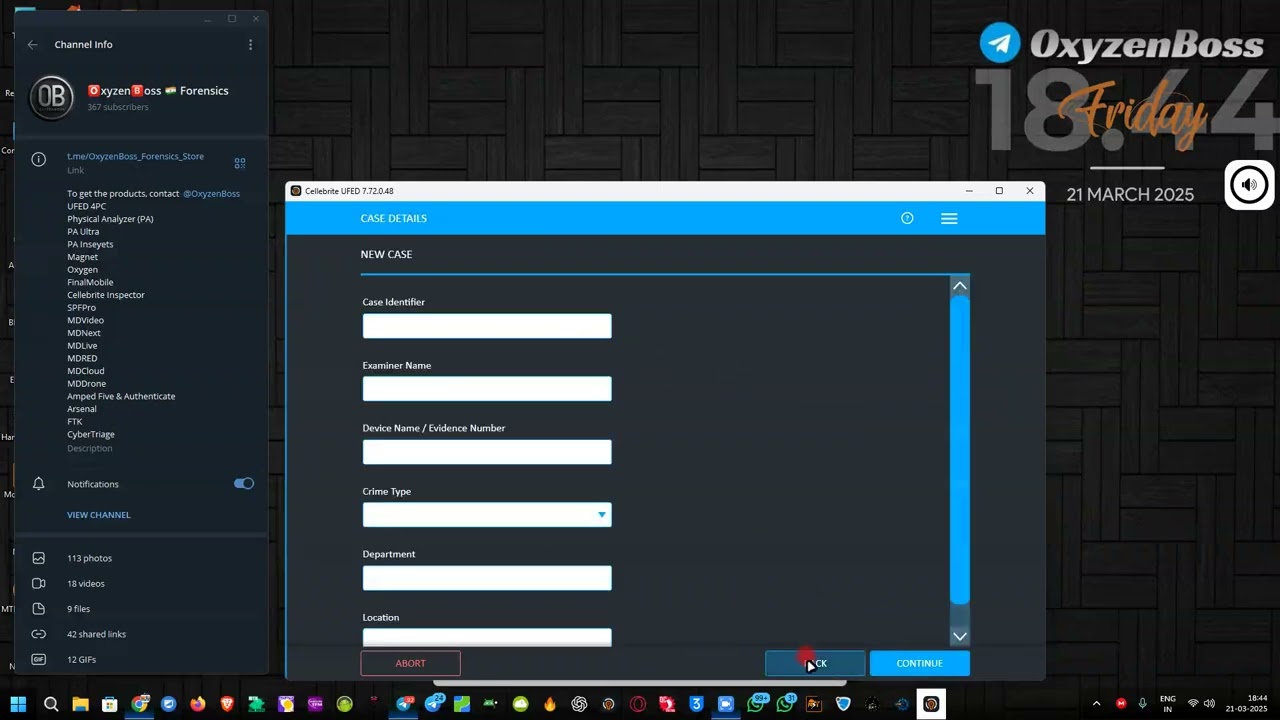Viewport: 1280px width, 720px height.
Task: Open Google Chrome from the taskbar
Action: coord(140,704)
